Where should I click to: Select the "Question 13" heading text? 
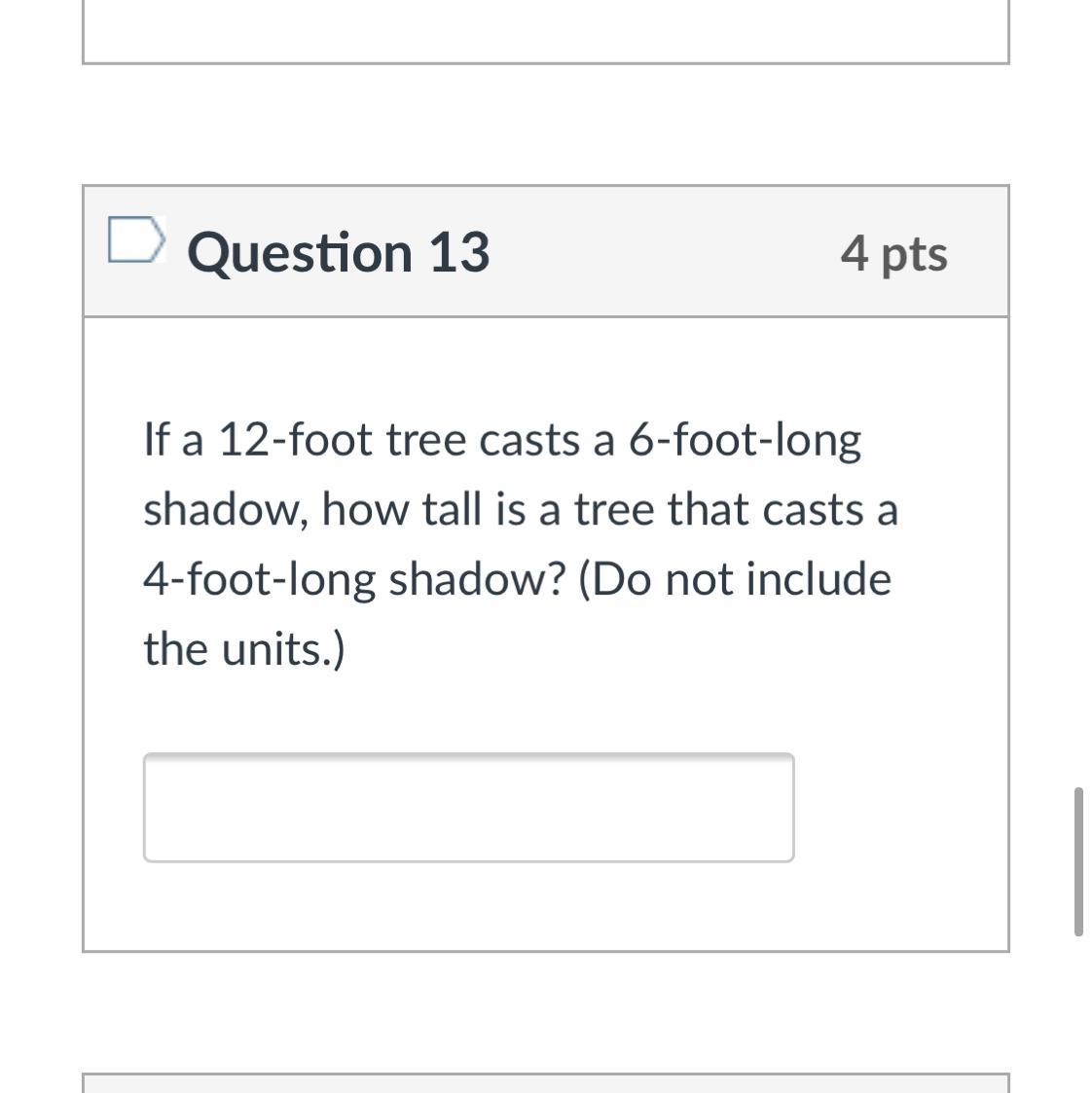pos(338,252)
